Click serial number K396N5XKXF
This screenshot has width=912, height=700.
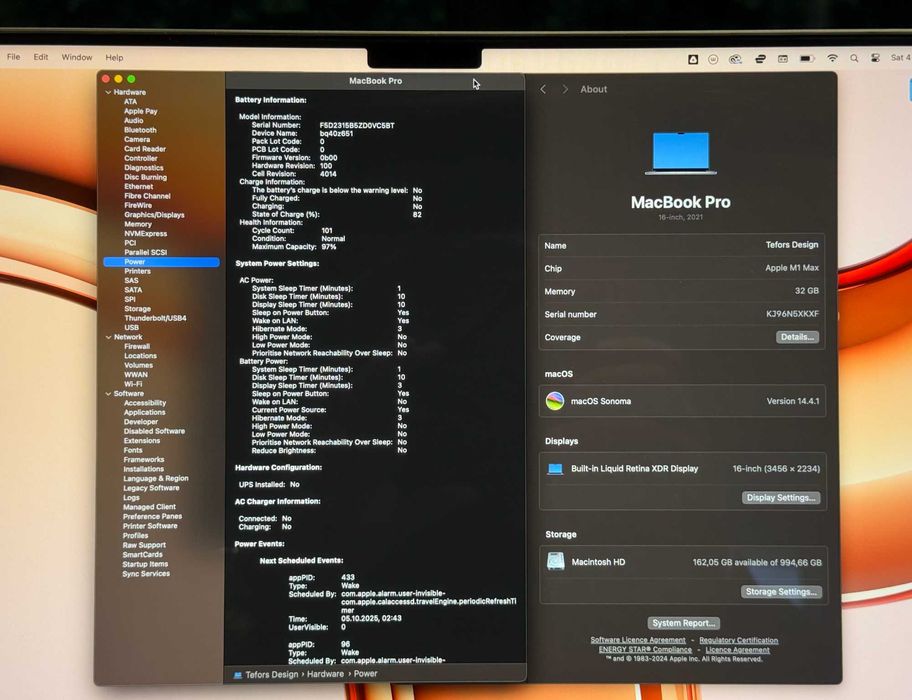point(792,314)
